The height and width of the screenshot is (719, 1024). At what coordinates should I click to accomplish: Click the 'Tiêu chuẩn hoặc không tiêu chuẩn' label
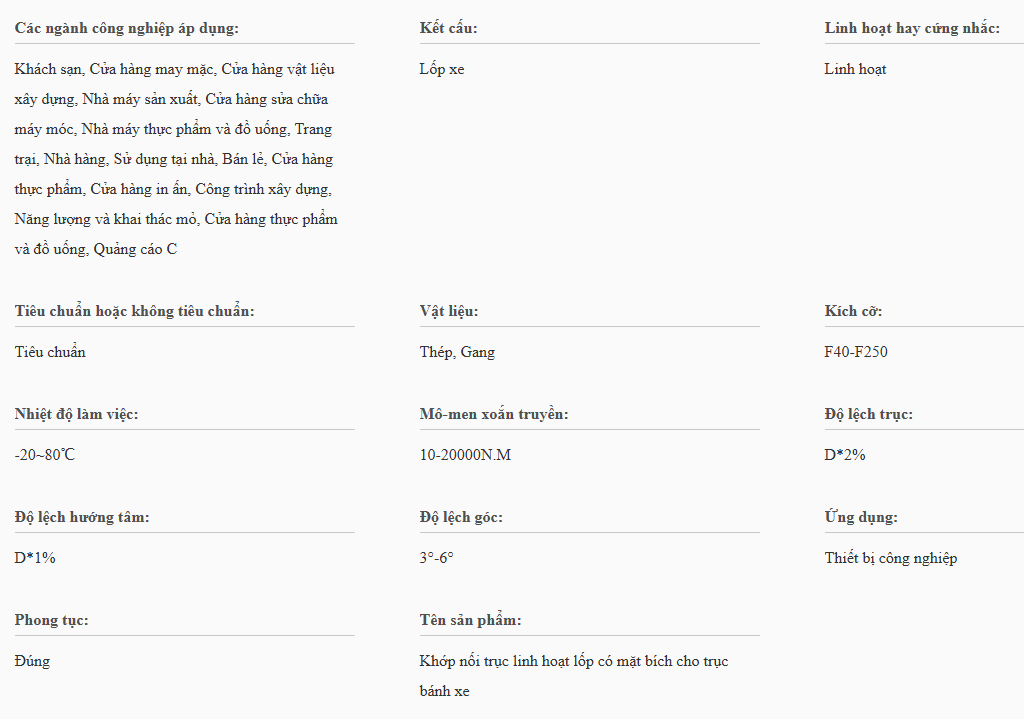(135, 311)
